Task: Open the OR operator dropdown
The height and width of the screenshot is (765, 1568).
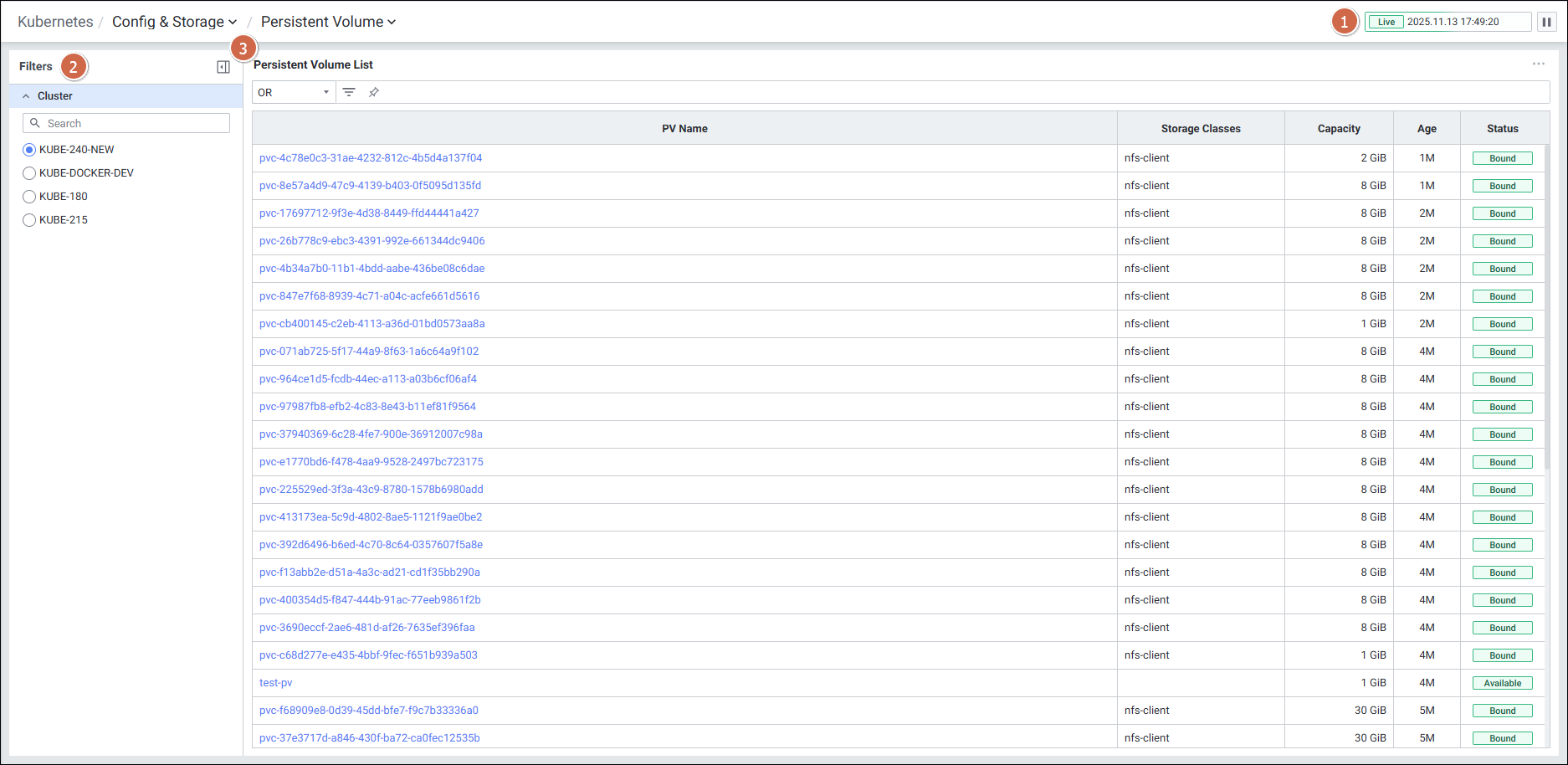Action: tap(294, 92)
